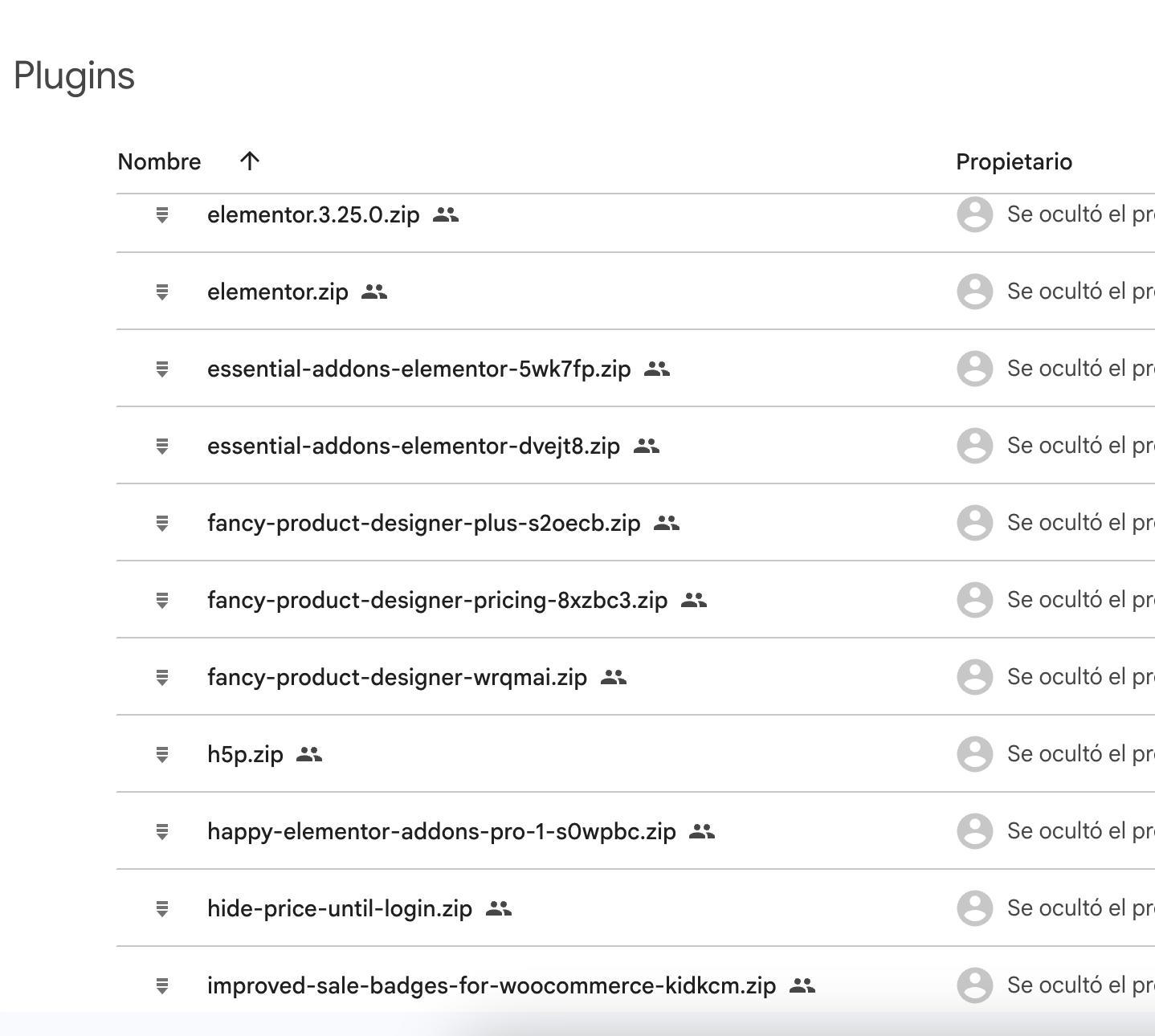
Task: Sort files using the Nombre arrow icon
Action: [250, 161]
